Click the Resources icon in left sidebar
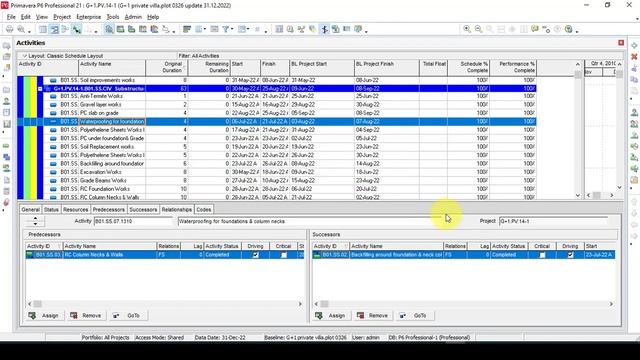 [7, 101]
